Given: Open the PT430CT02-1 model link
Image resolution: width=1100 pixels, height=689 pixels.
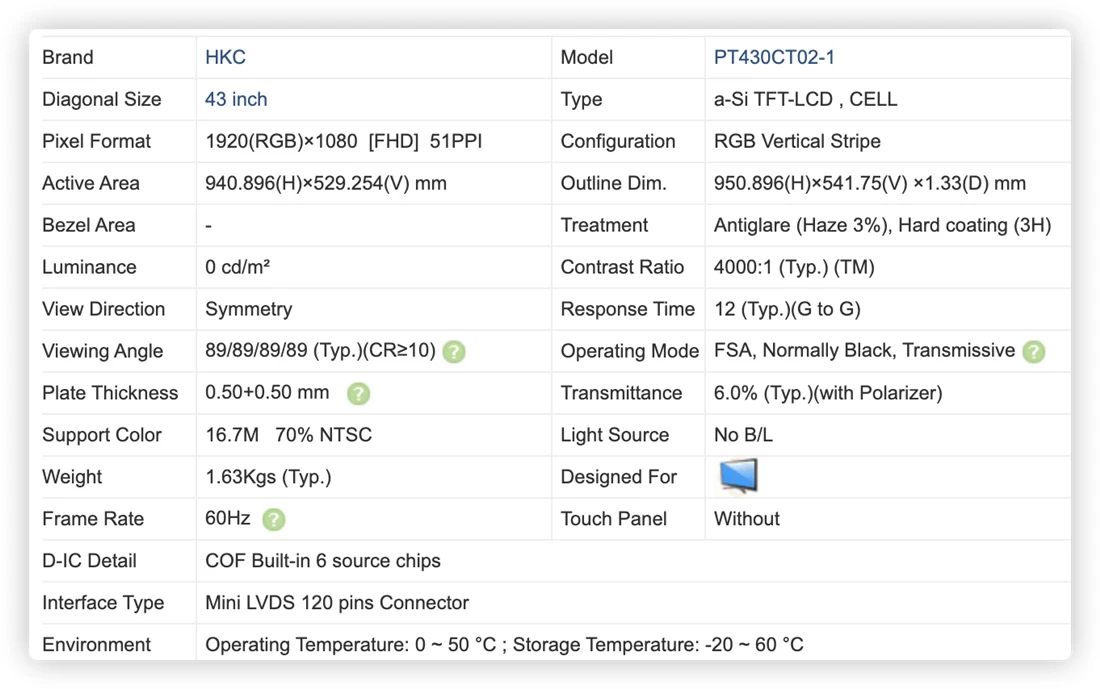Looking at the screenshot, I should pyautogui.click(x=774, y=58).
